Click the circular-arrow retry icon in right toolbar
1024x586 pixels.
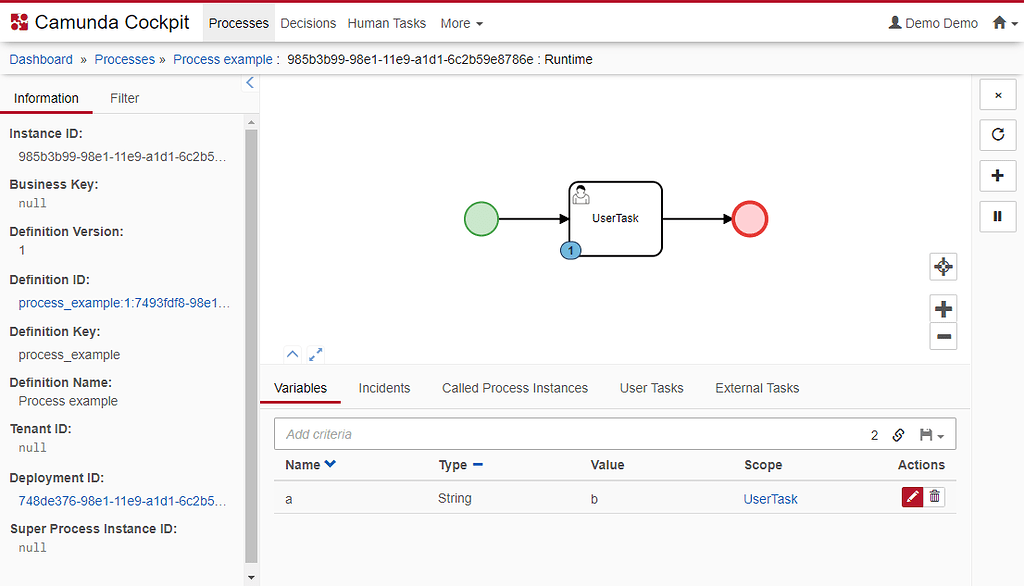tap(997, 135)
